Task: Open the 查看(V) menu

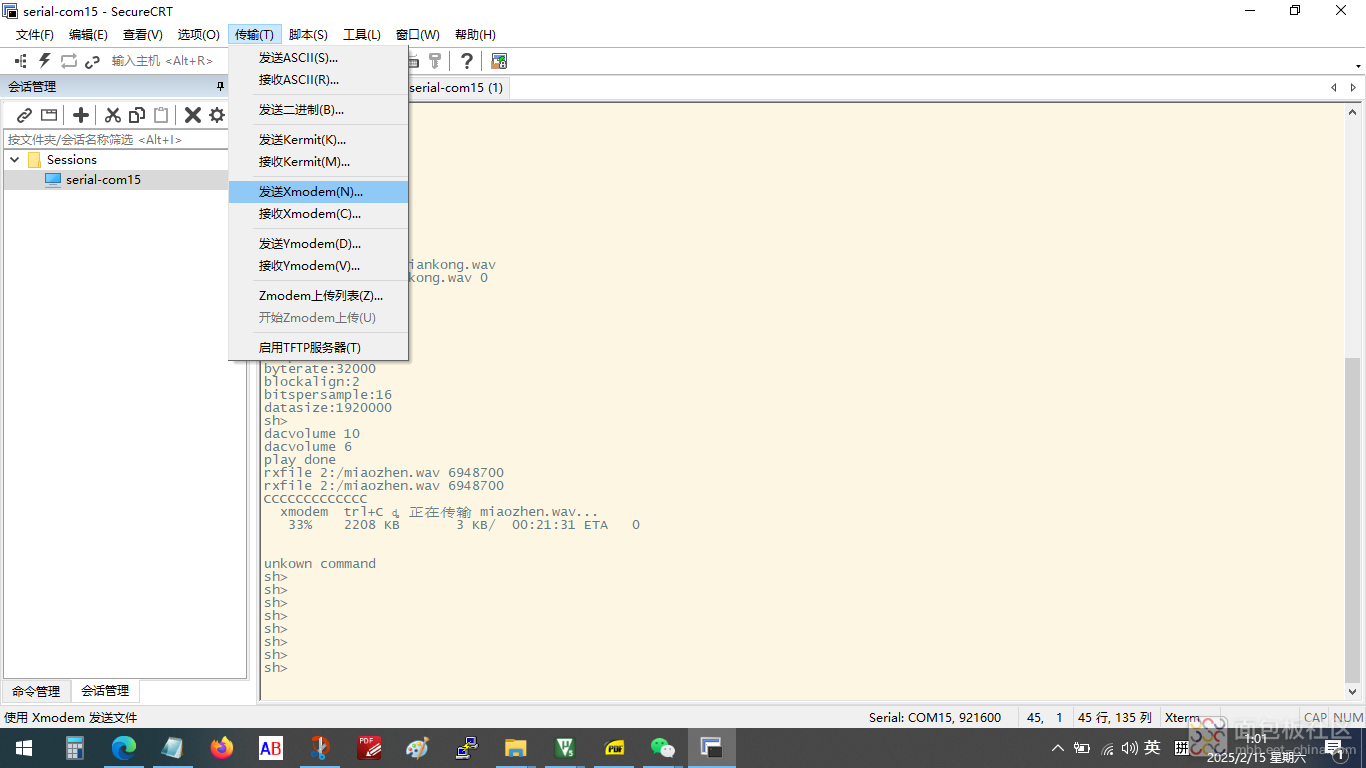Action: click(143, 35)
